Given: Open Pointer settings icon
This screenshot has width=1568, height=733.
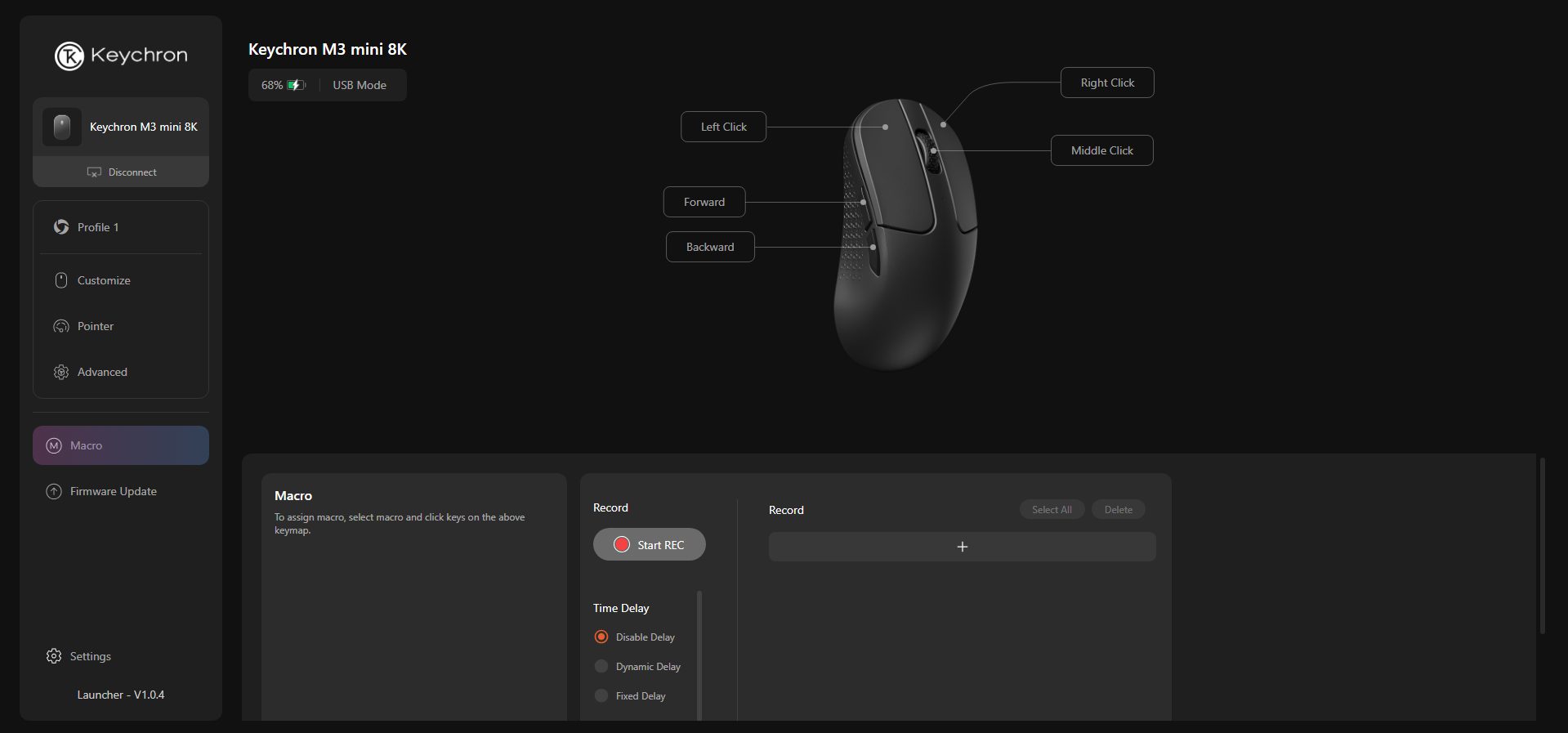Looking at the screenshot, I should pyautogui.click(x=61, y=326).
